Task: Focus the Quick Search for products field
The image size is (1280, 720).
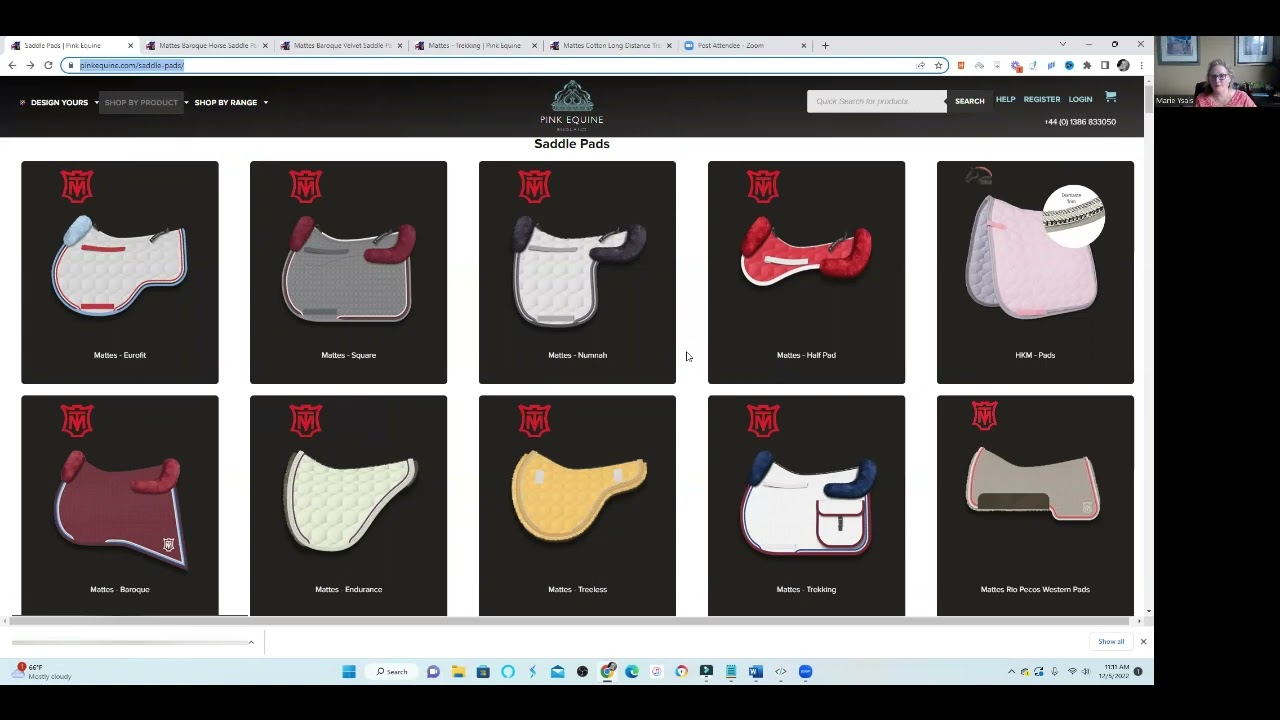Action: [877, 101]
